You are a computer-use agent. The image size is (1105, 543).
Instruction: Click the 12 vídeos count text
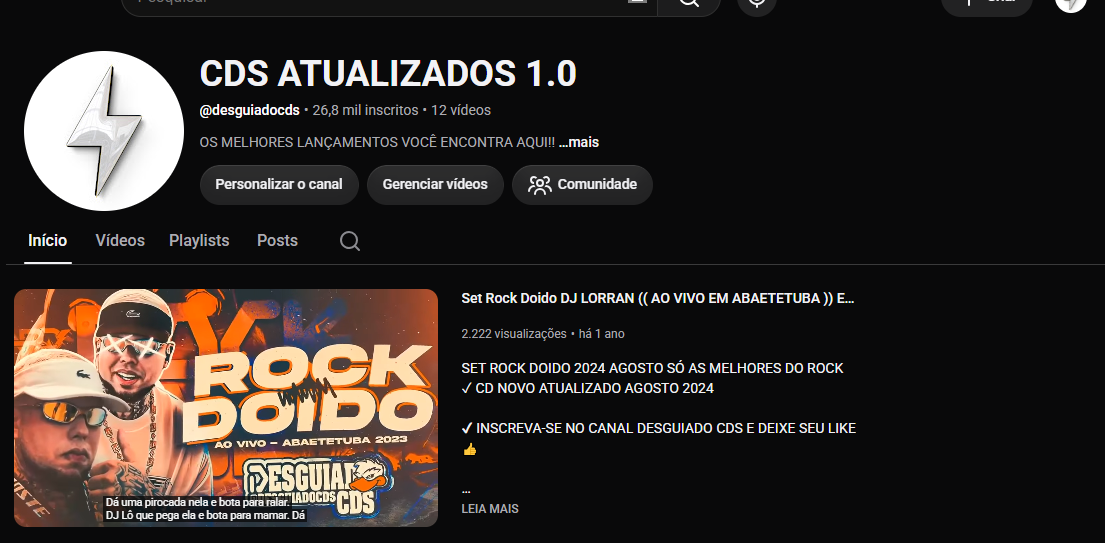(461, 111)
